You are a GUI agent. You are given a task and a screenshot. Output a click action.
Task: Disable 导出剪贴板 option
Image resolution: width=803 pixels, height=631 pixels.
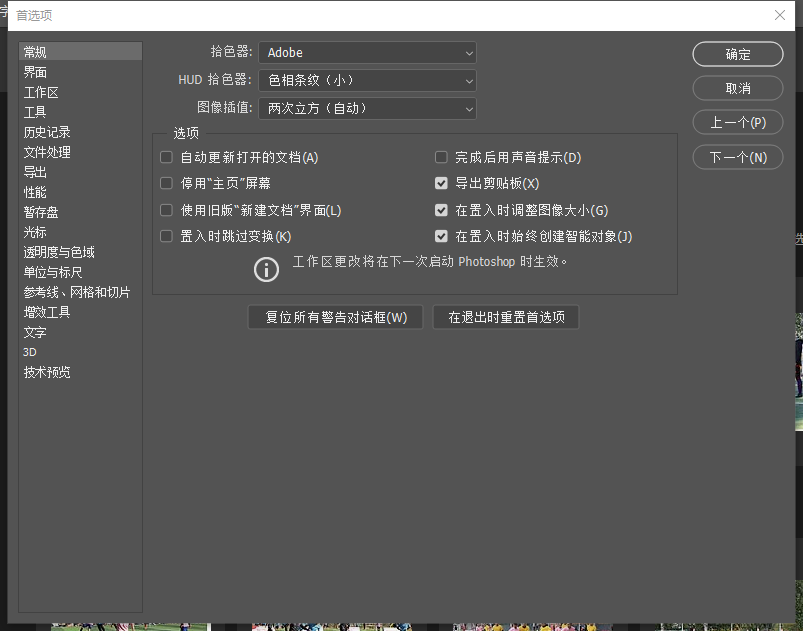coord(441,183)
